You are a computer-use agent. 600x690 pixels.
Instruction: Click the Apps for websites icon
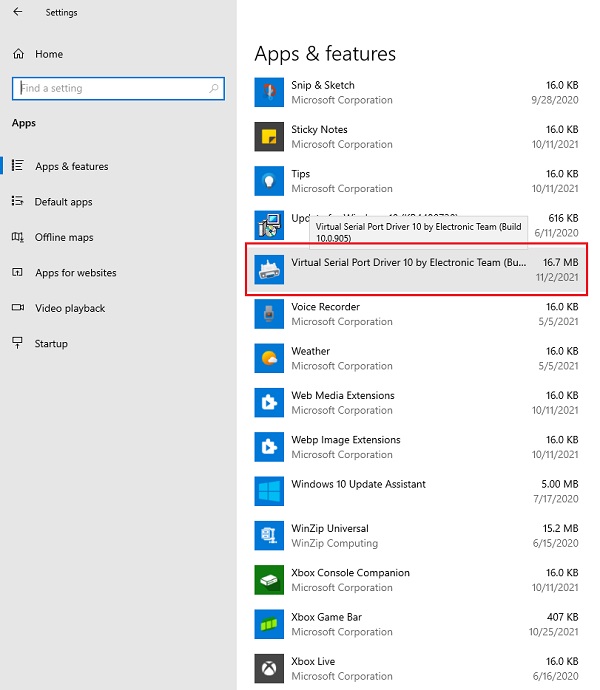click(x=18, y=272)
